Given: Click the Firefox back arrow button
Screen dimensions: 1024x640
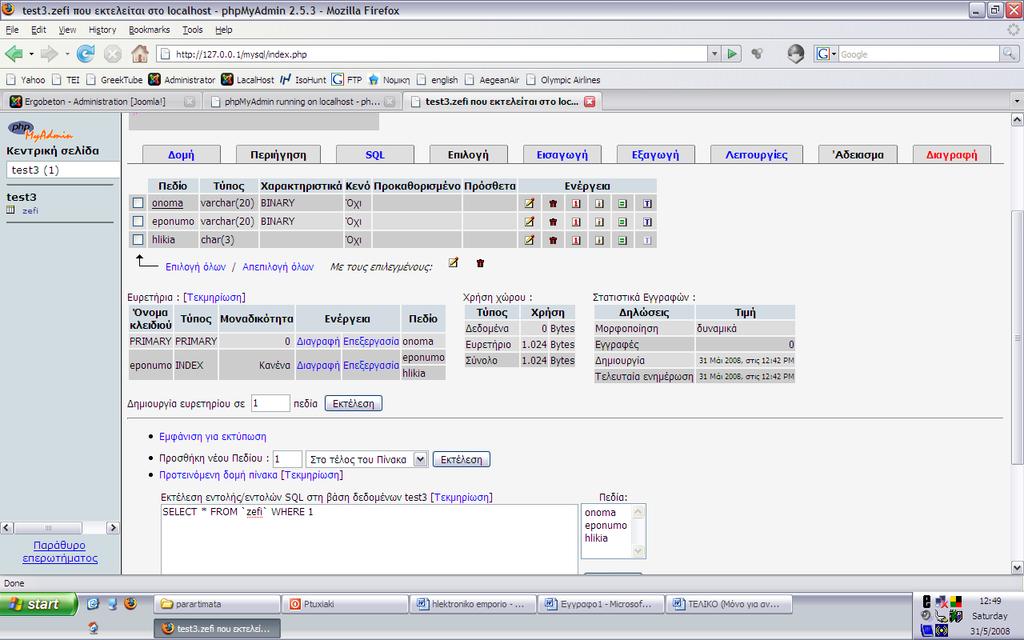Looking at the screenshot, I should click(x=14, y=54).
